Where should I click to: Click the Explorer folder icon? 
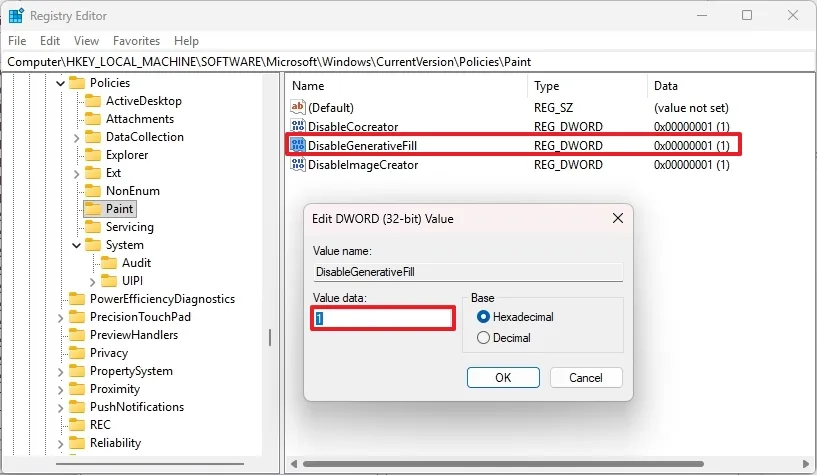point(93,155)
